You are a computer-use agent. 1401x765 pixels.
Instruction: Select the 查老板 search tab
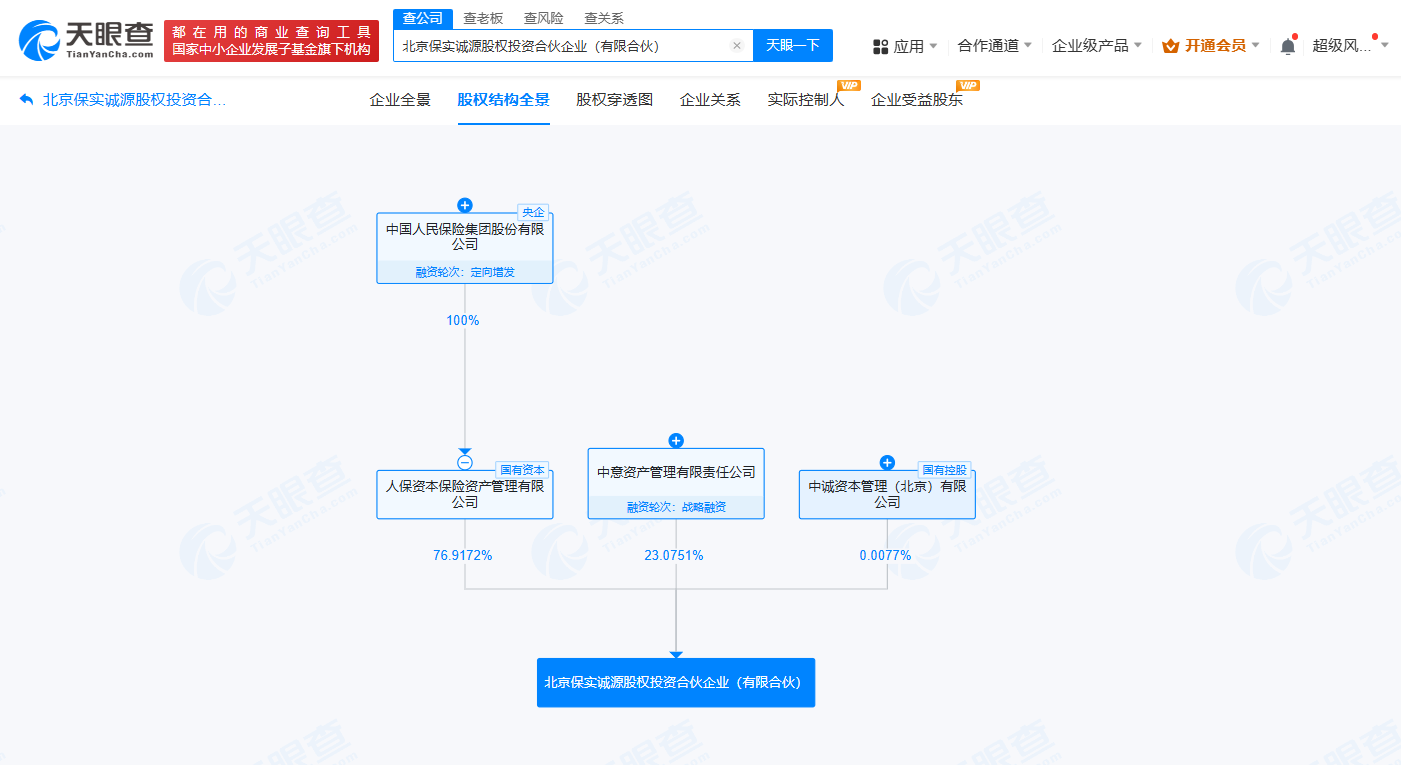point(483,19)
